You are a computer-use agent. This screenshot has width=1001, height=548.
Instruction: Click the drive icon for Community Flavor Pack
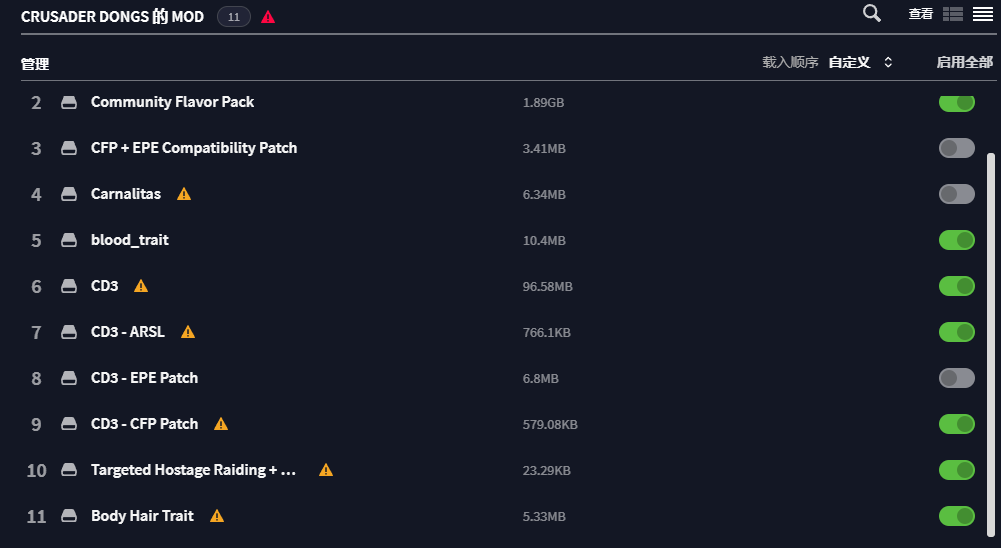pyautogui.click(x=69, y=102)
